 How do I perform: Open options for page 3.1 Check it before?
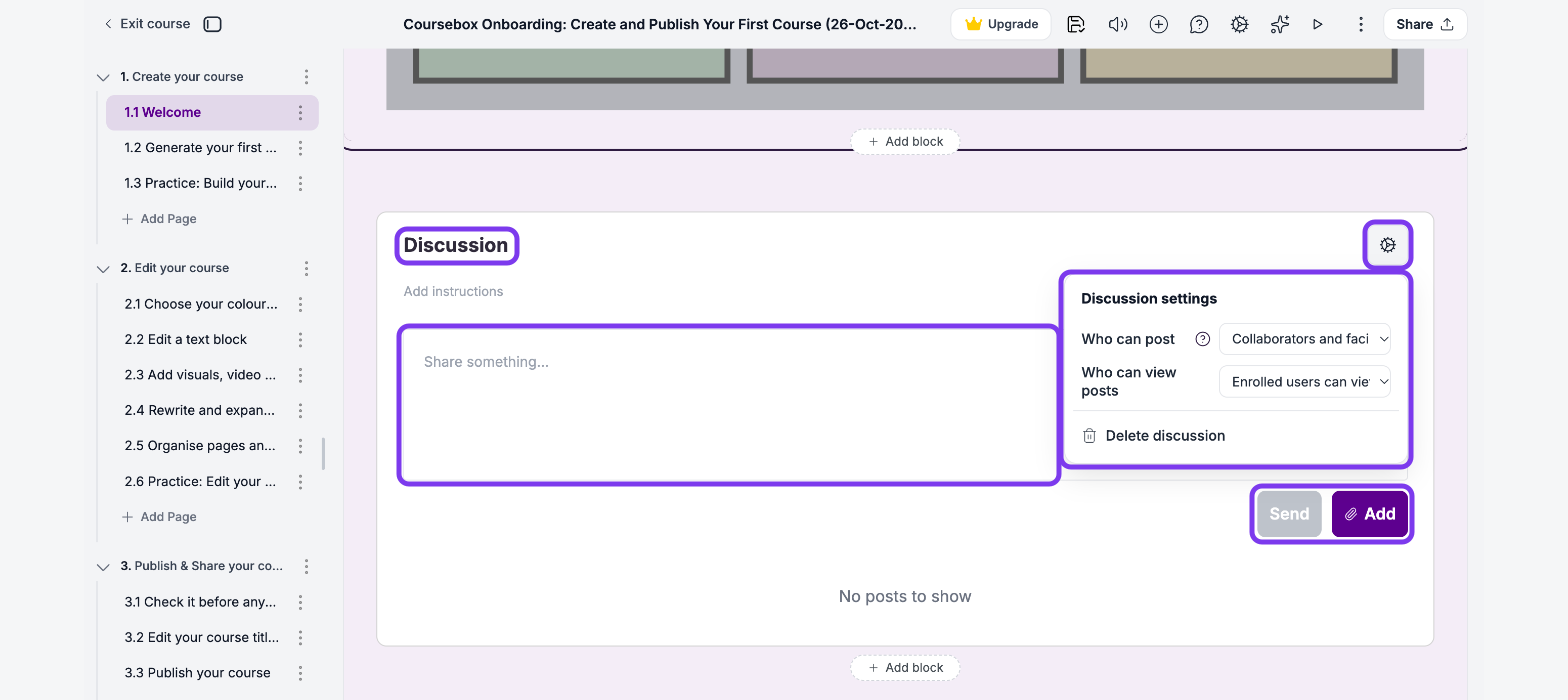point(300,602)
